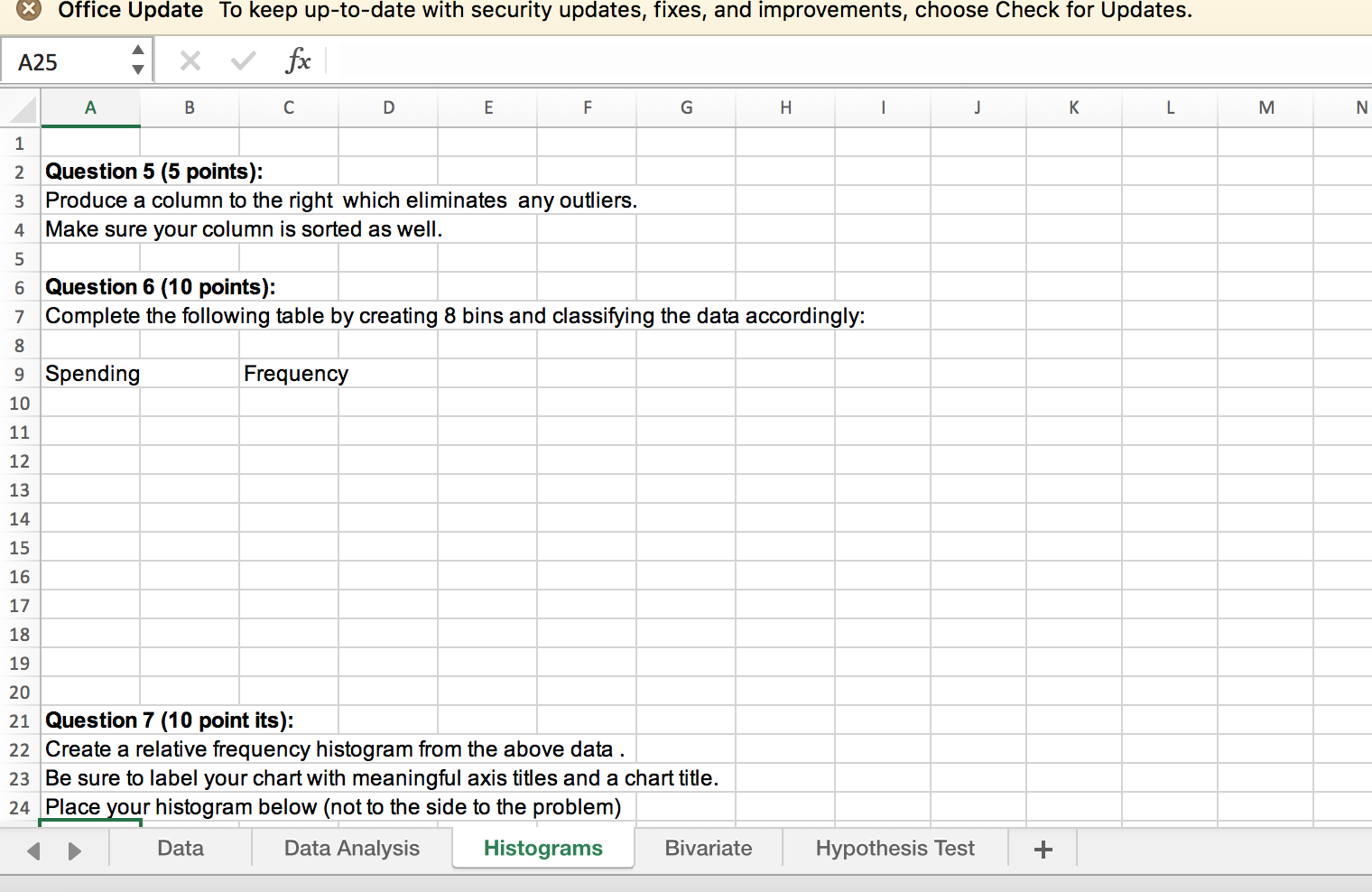
Task: Switch to the Data sheet tab
Action: [x=180, y=848]
